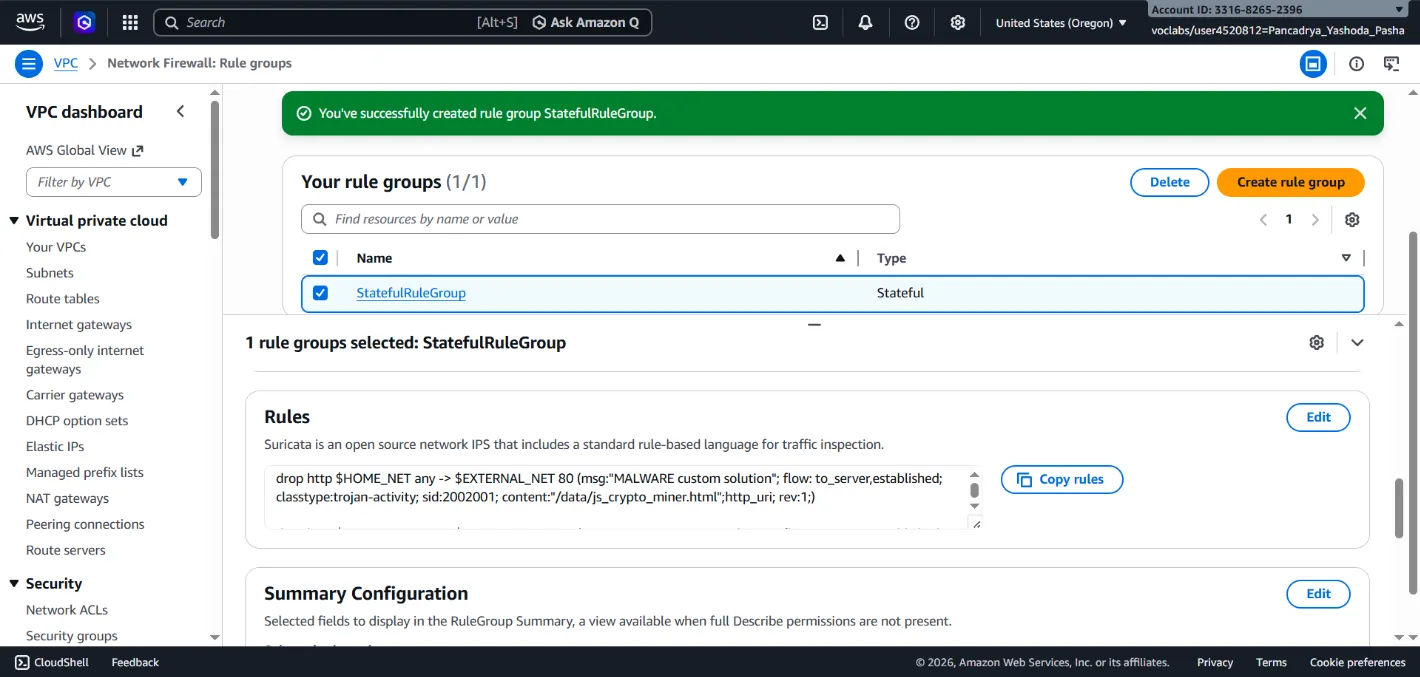Click the blue split panel icon
Screen dimensions: 1420x677
click(x=1313, y=64)
